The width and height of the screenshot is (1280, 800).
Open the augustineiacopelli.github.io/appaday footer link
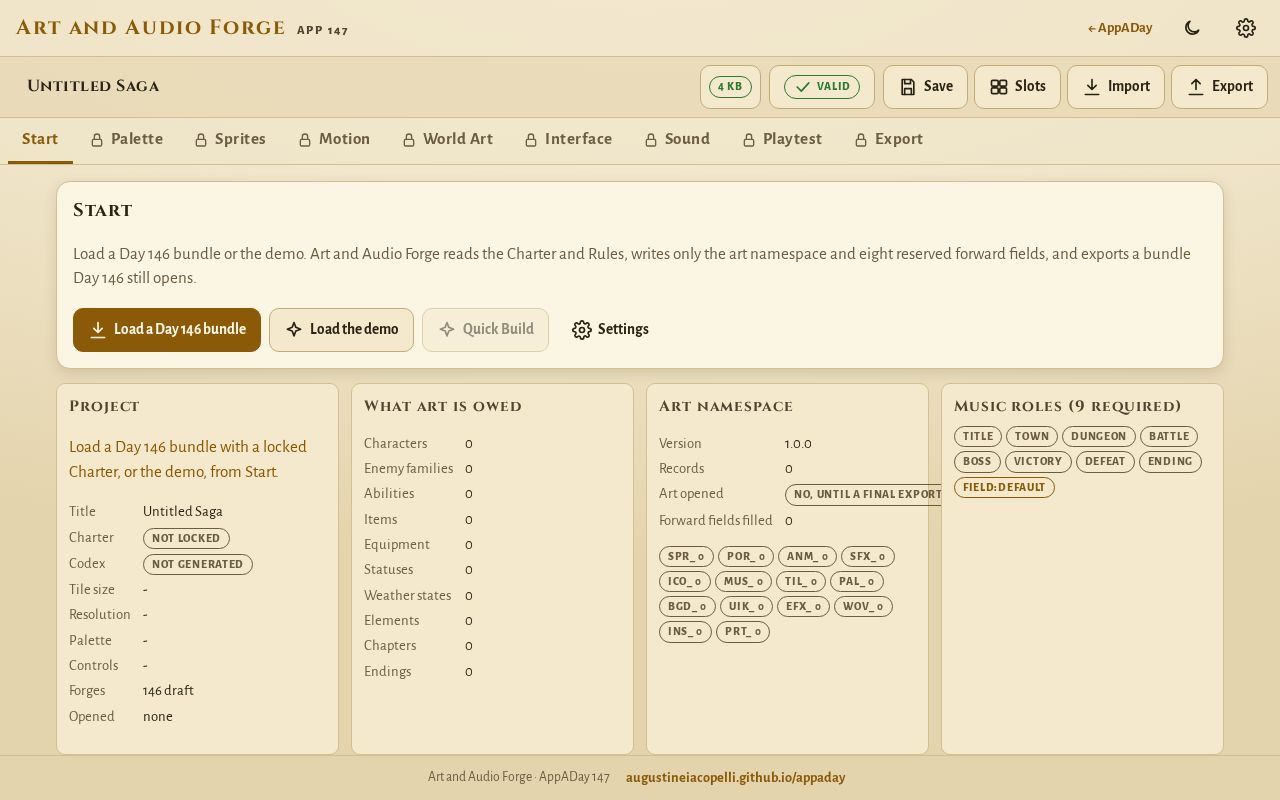pyautogui.click(x=735, y=778)
